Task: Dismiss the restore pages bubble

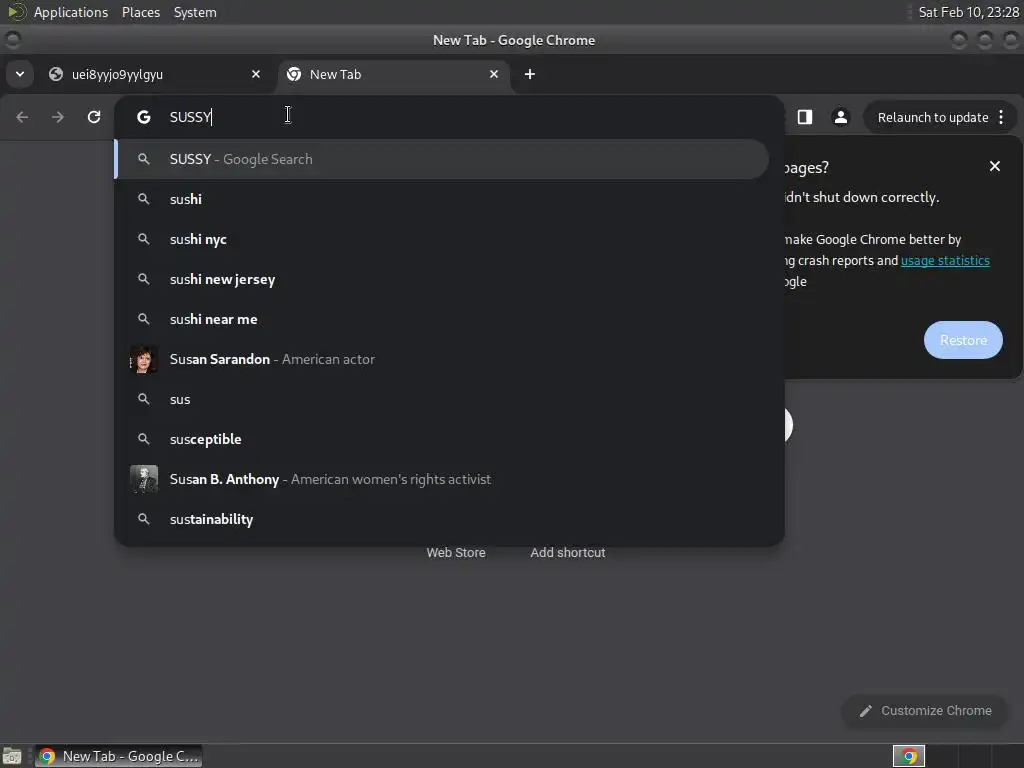Action: 995,167
